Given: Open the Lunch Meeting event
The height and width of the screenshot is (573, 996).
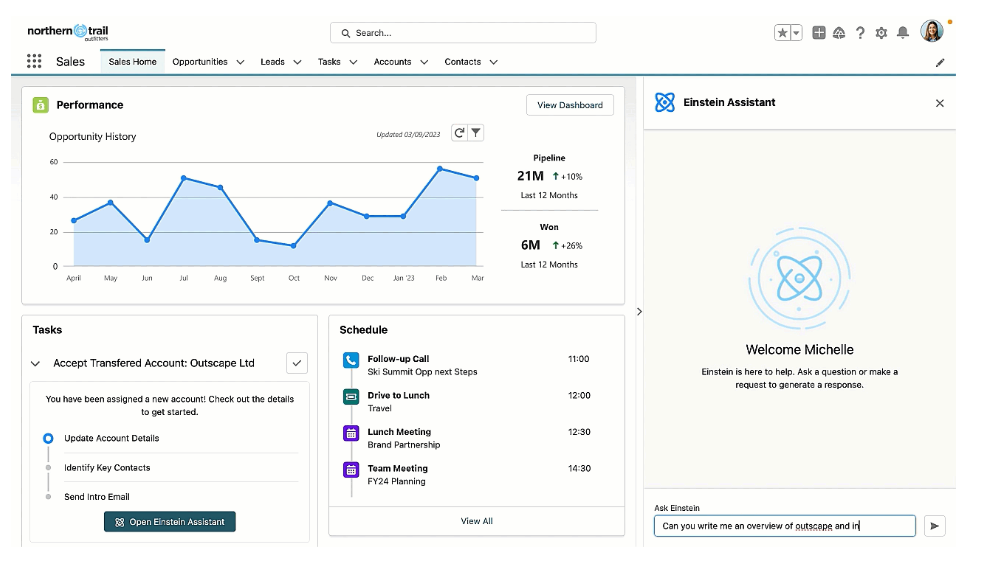Looking at the screenshot, I should pos(399,432).
